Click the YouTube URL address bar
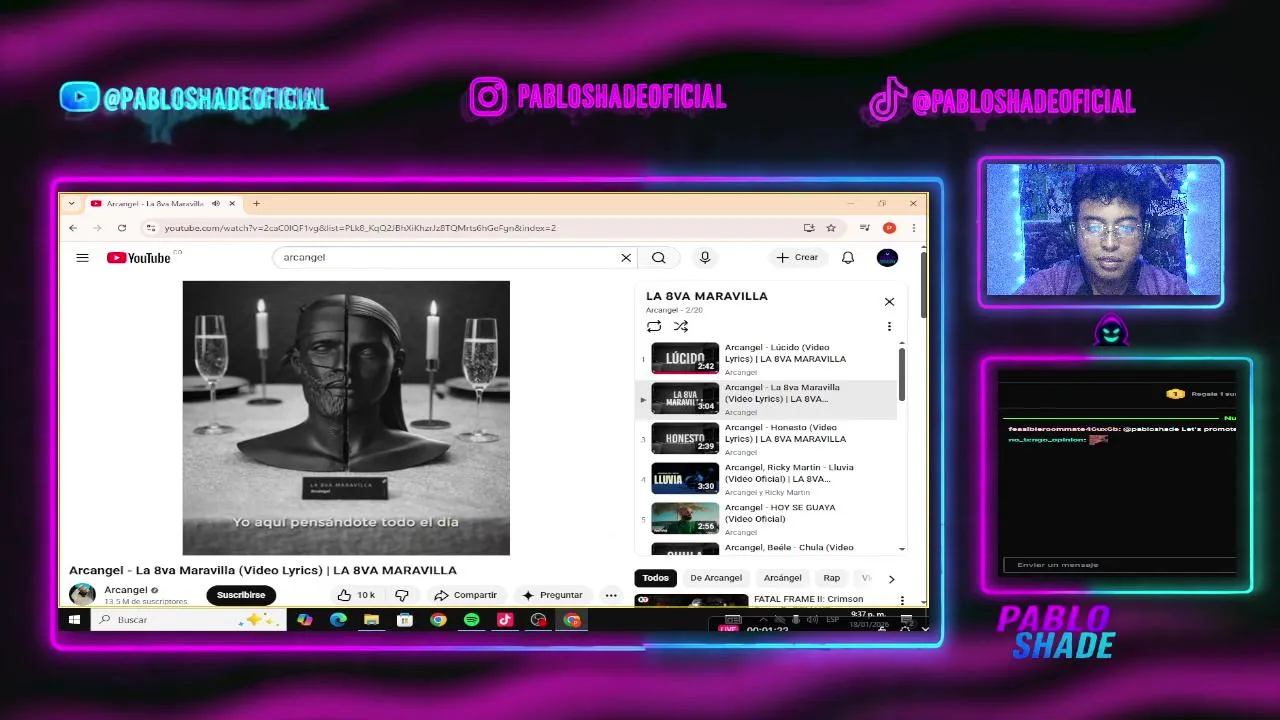This screenshot has width=1280, height=720. [480, 228]
